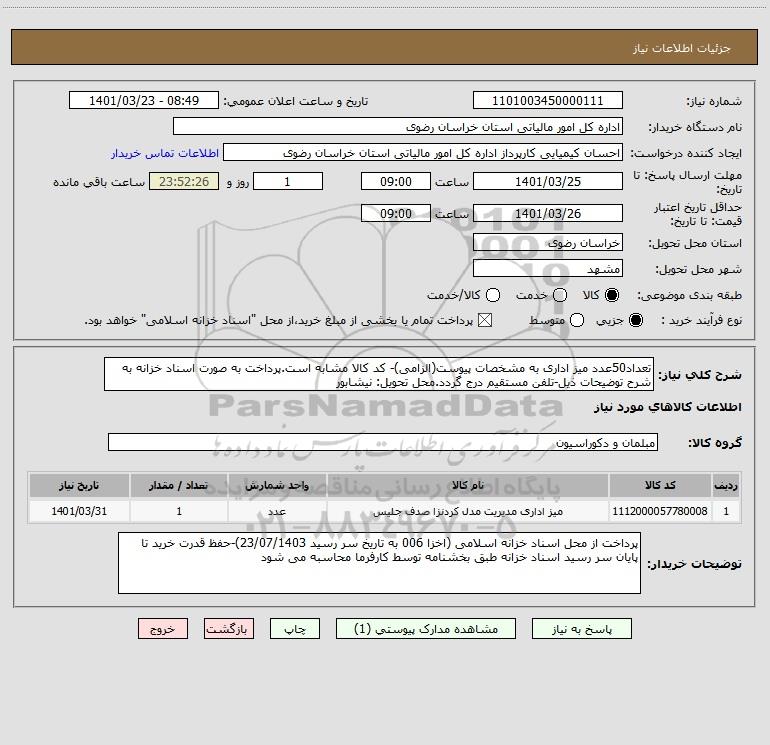The image size is (770, 745).
Task: Click the توضیحات خریدار text area
Action: (379, 563)
